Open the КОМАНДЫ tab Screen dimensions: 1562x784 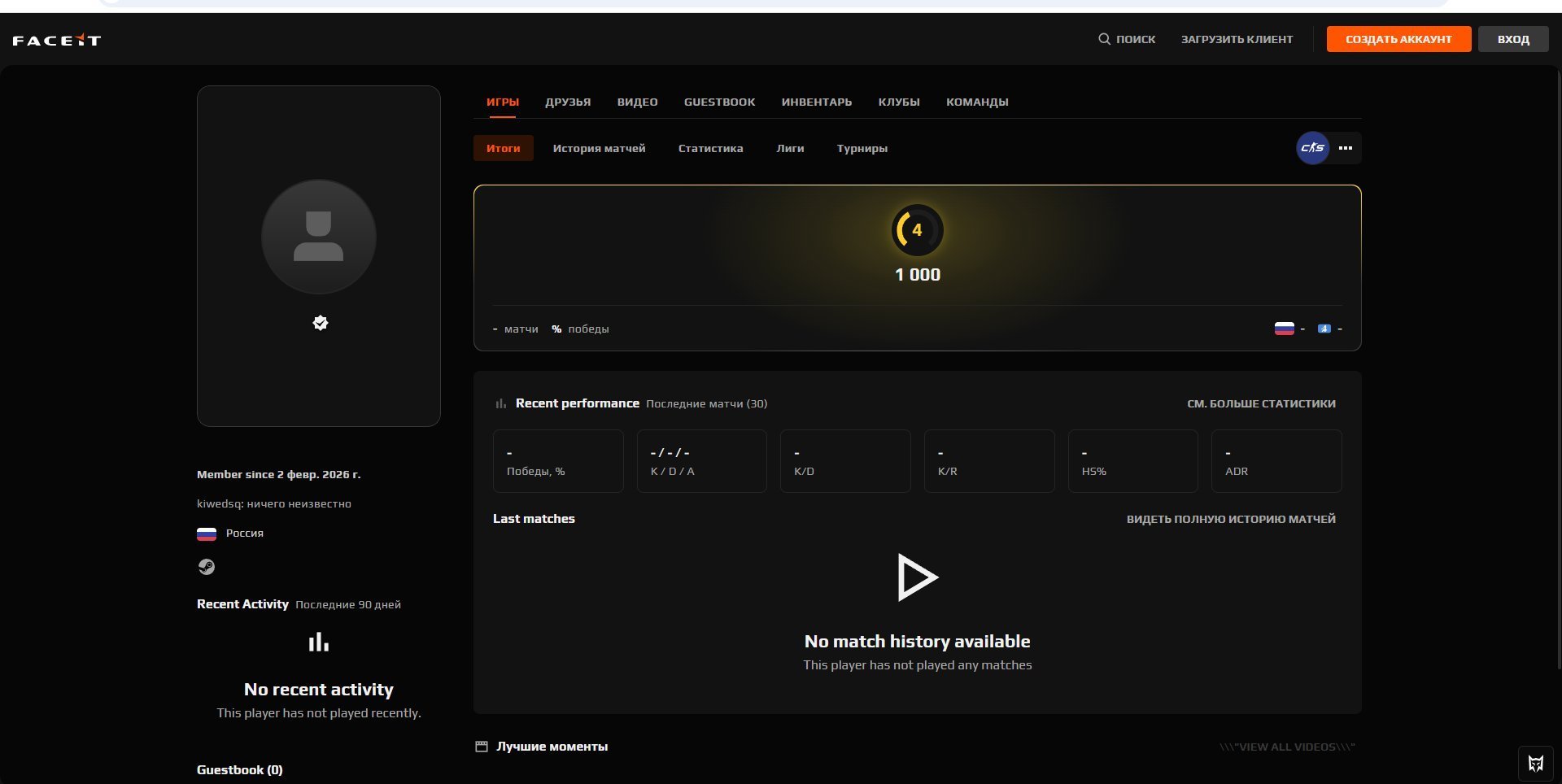point(977,102)
